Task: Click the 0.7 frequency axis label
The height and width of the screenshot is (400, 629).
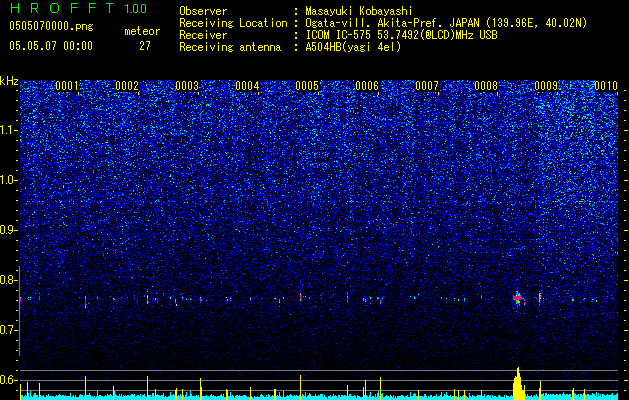Action: (9, 330)
